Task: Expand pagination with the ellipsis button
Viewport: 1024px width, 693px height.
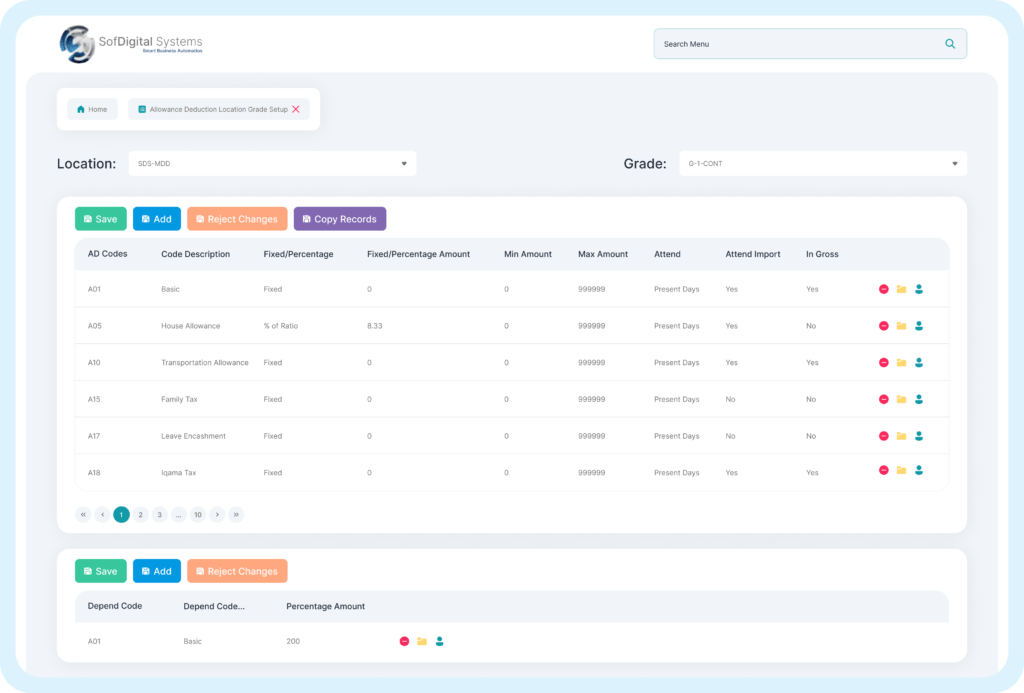Action: [x=178, y=514]
